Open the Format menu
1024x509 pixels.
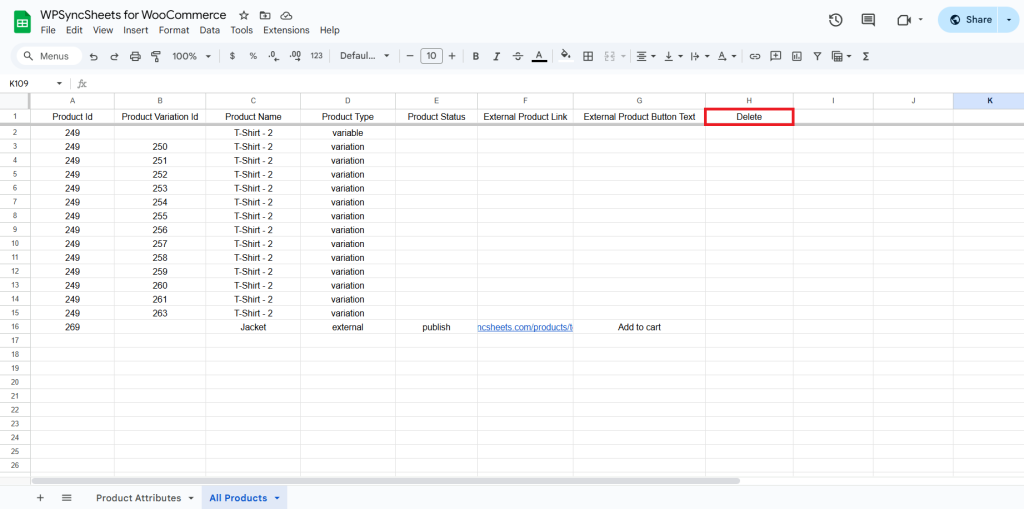click(174, 30)
